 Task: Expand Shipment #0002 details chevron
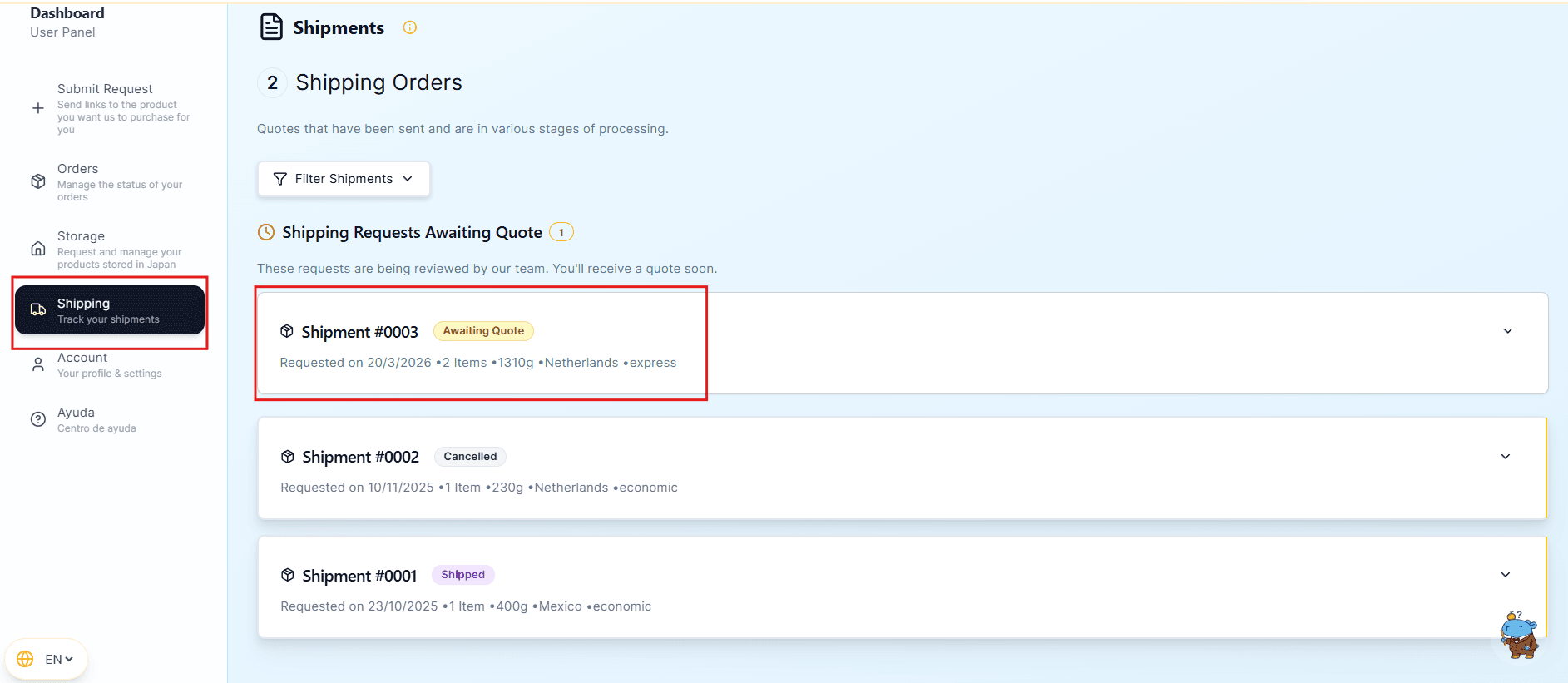coord(1505,457)
